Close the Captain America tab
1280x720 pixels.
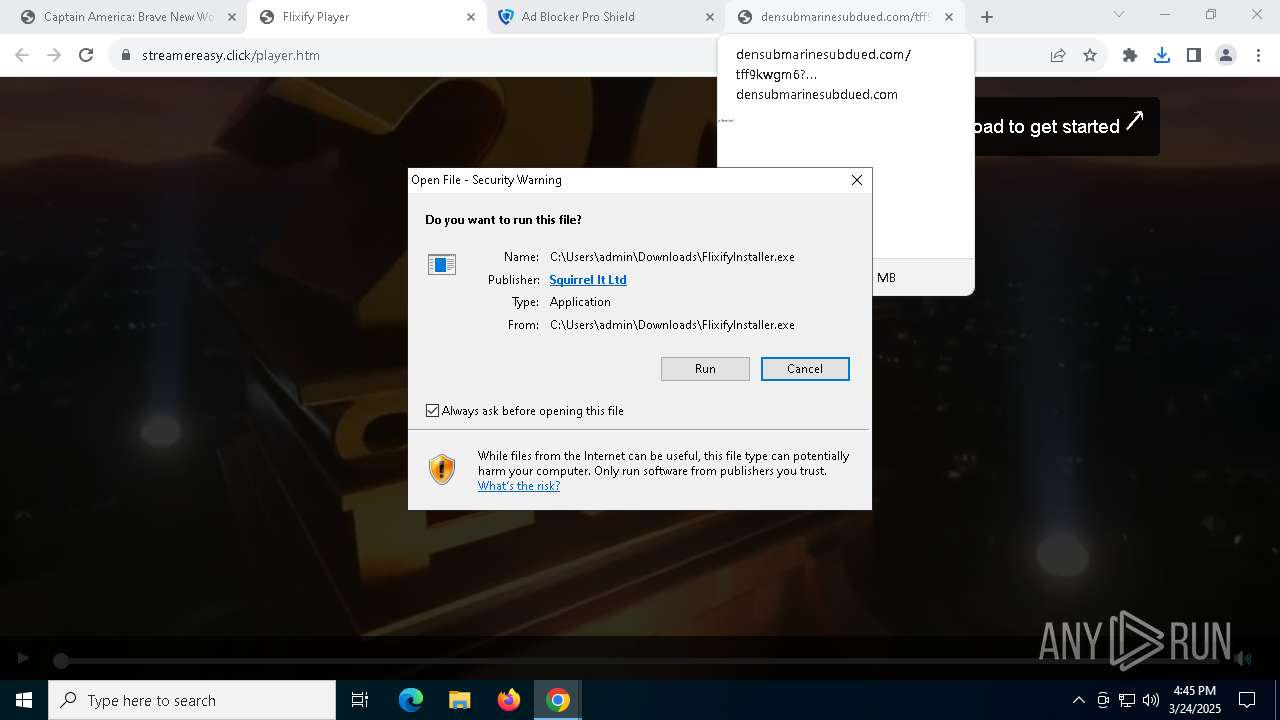[232, 17]
